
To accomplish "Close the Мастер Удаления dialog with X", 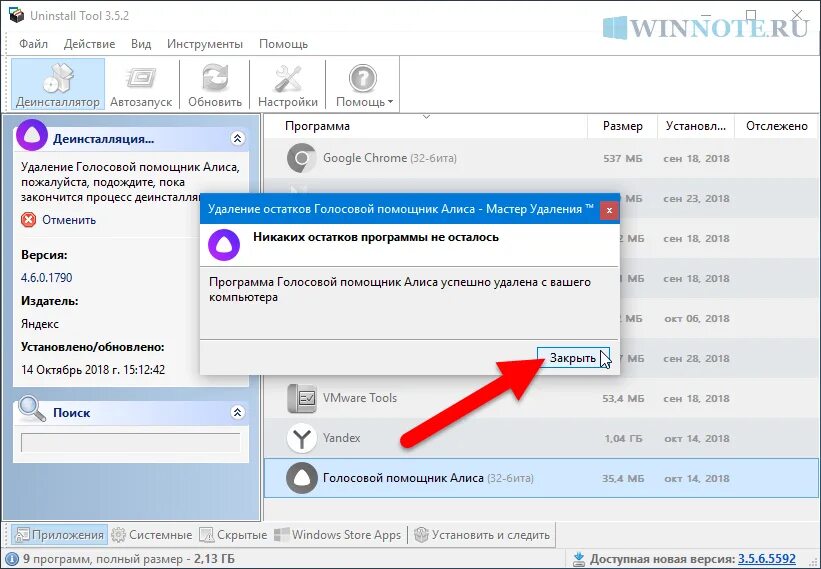I will click(609, 210).
